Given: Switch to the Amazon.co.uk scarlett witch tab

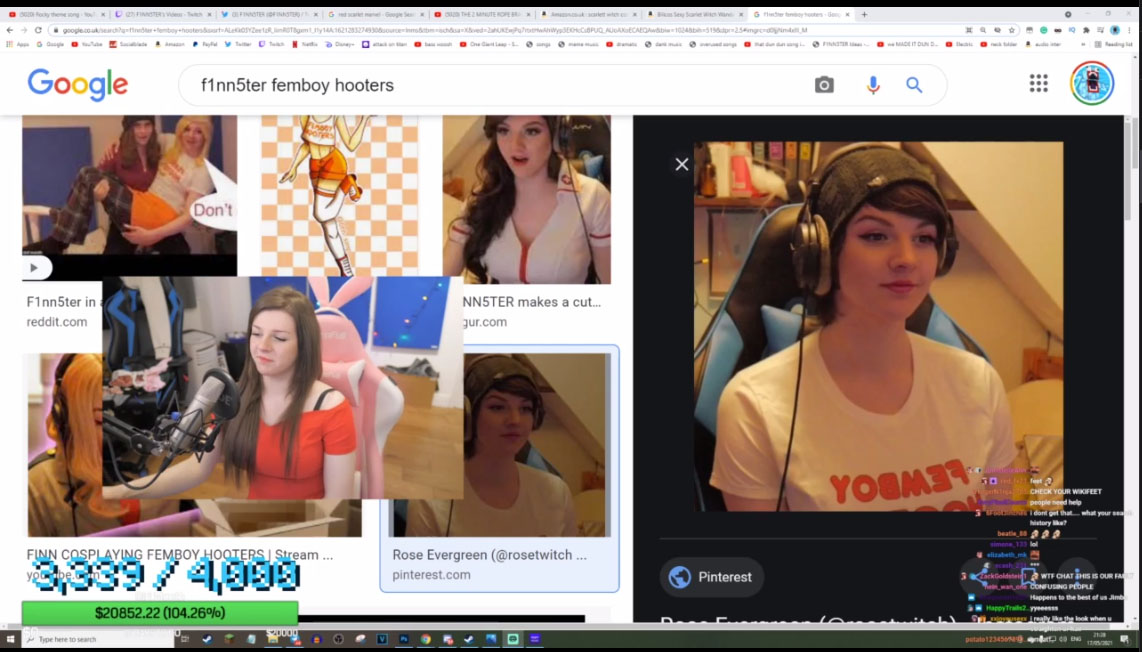Looking at the screenshot, I should coord(587,15).
